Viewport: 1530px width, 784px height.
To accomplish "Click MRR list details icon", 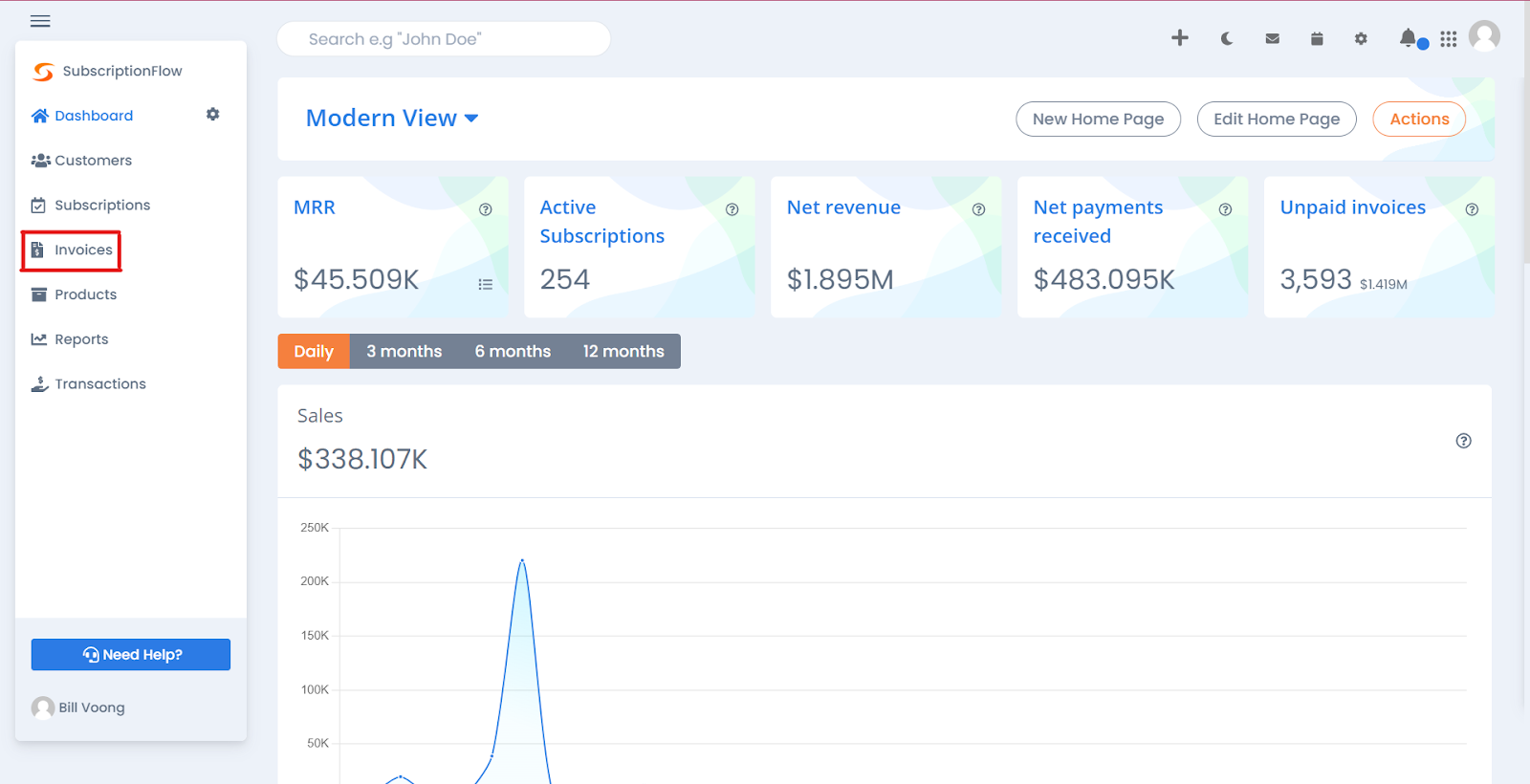I will click(486, 284).
